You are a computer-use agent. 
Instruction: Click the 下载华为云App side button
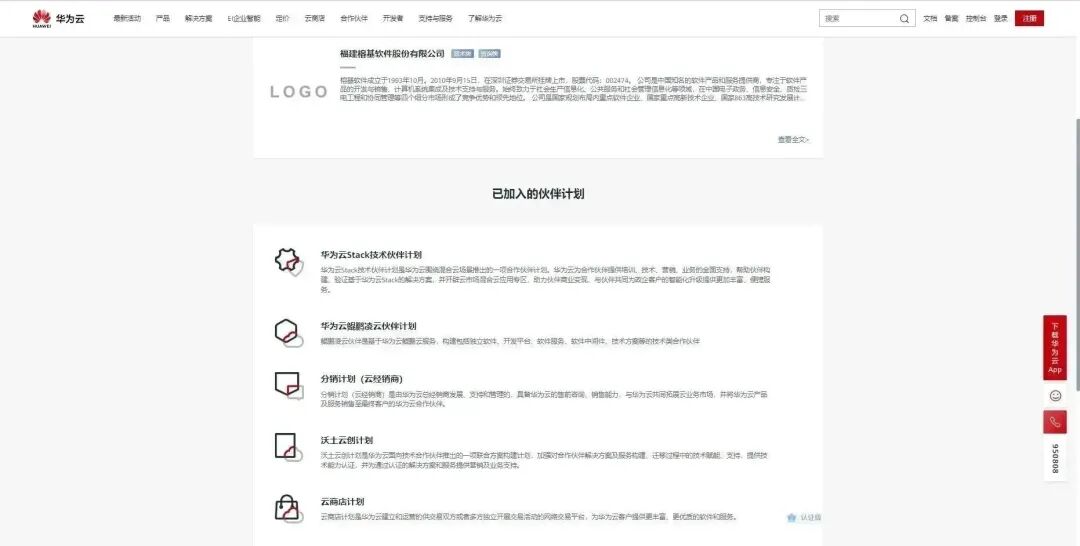[x=1055, y=348]
